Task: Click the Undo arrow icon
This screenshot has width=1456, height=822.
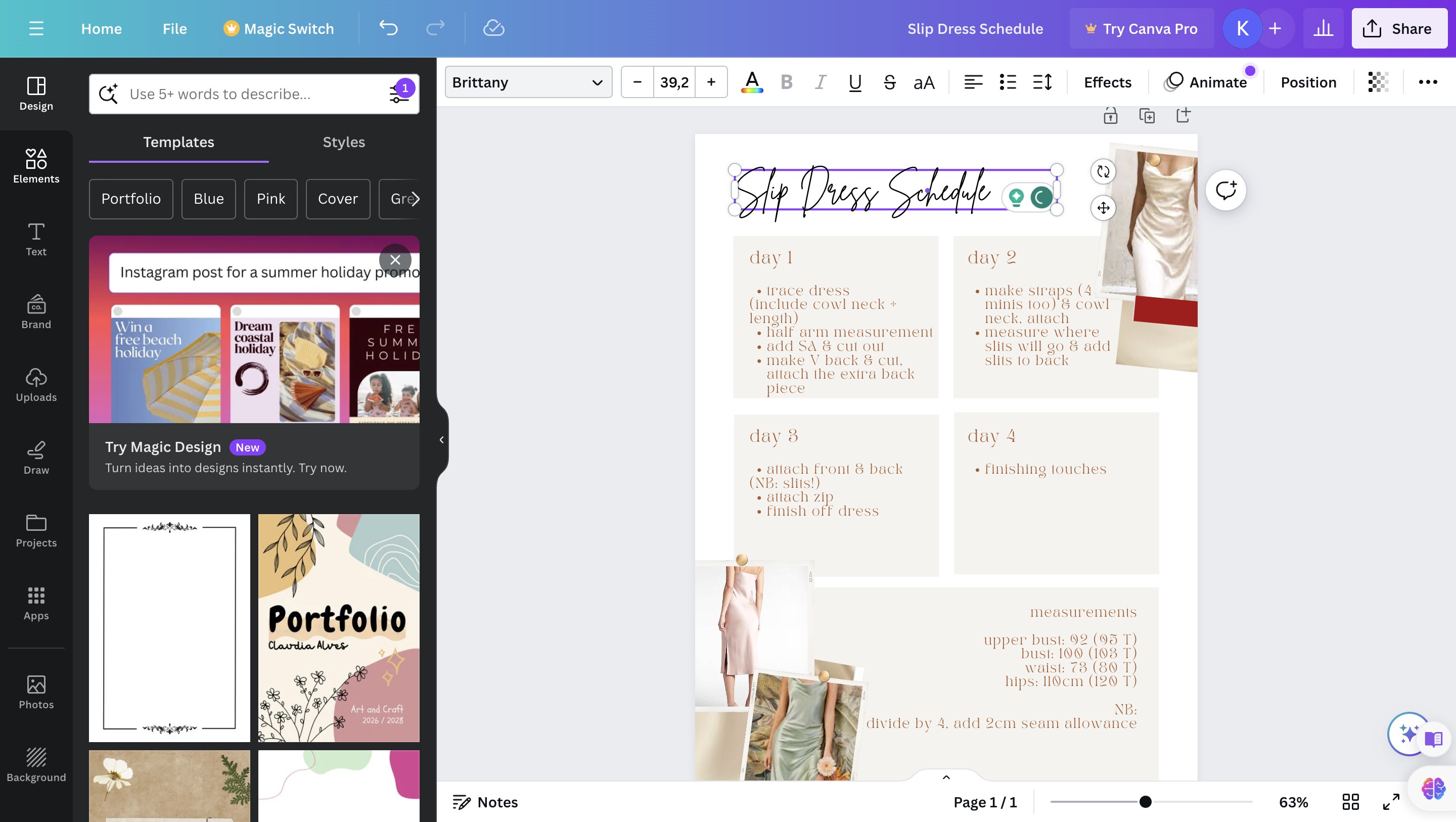Action: (x=388, y=28)
